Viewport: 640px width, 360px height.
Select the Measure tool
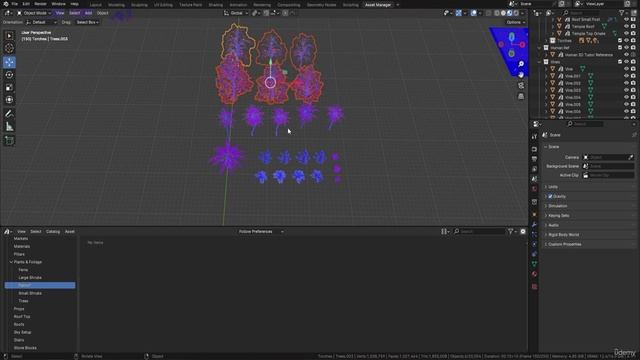click(9, 127)
